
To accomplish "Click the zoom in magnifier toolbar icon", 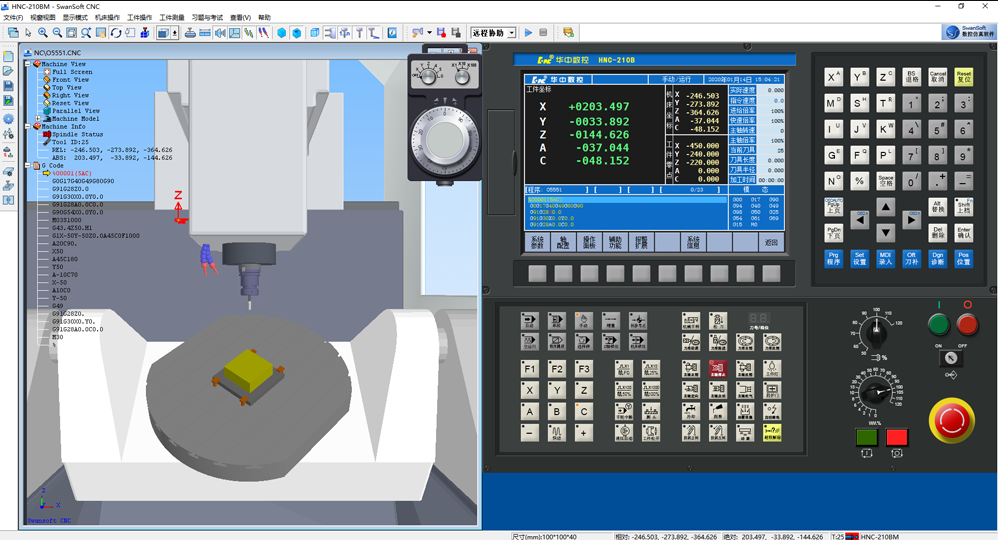I will pyautogui.click(x=43, y=33).
